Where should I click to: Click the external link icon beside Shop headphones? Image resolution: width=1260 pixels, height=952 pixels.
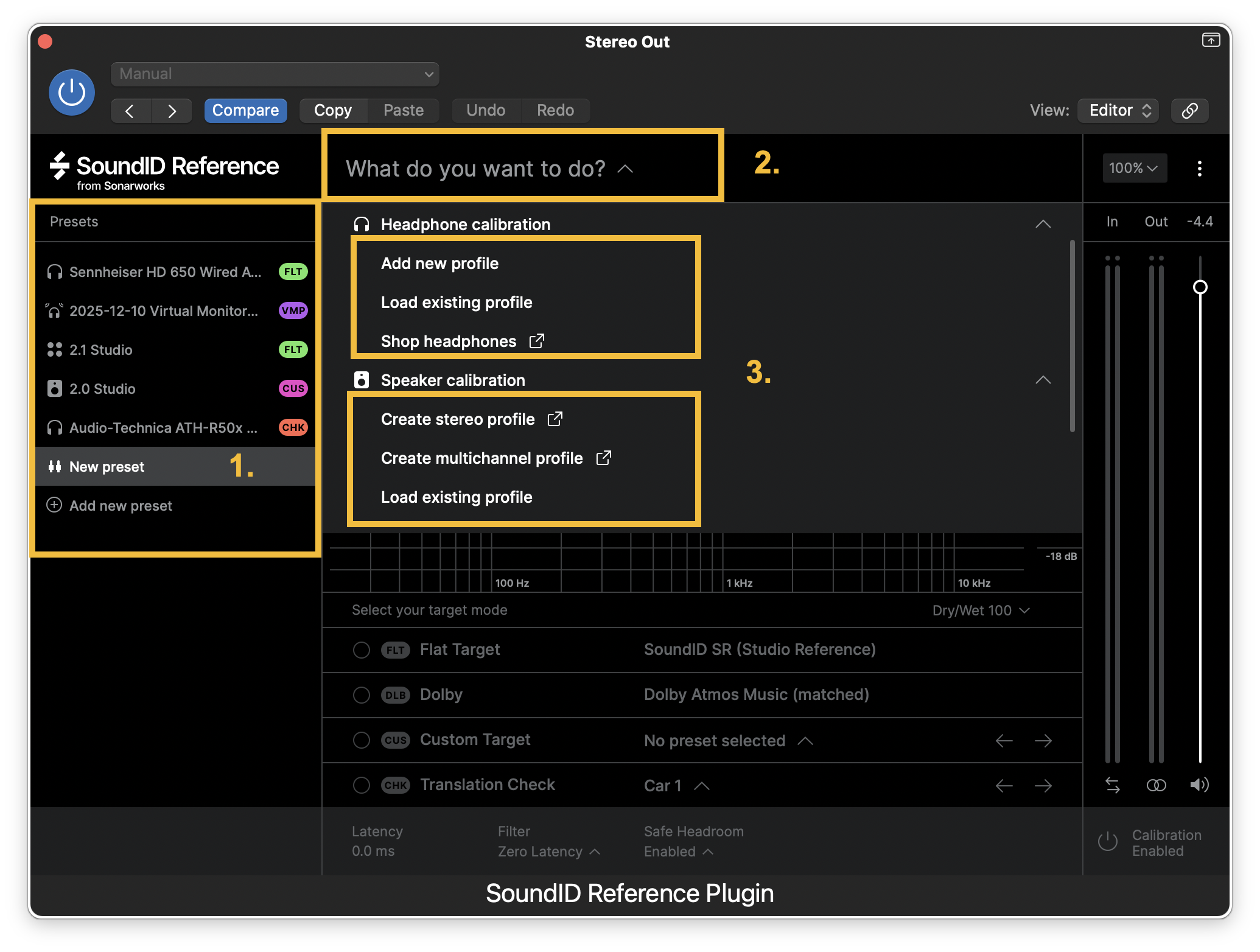[x=536, y=341]
